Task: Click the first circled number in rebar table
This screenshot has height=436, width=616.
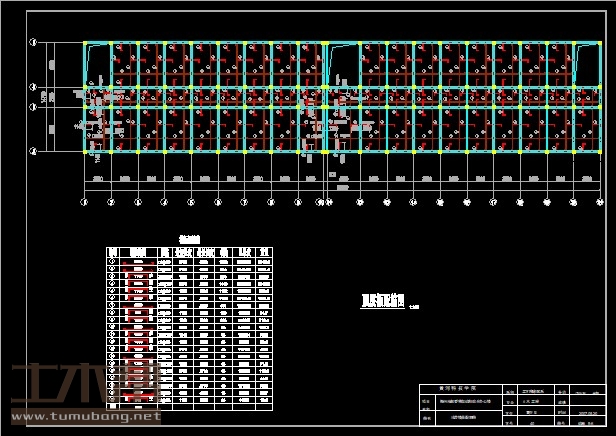Action: point(113,260)
